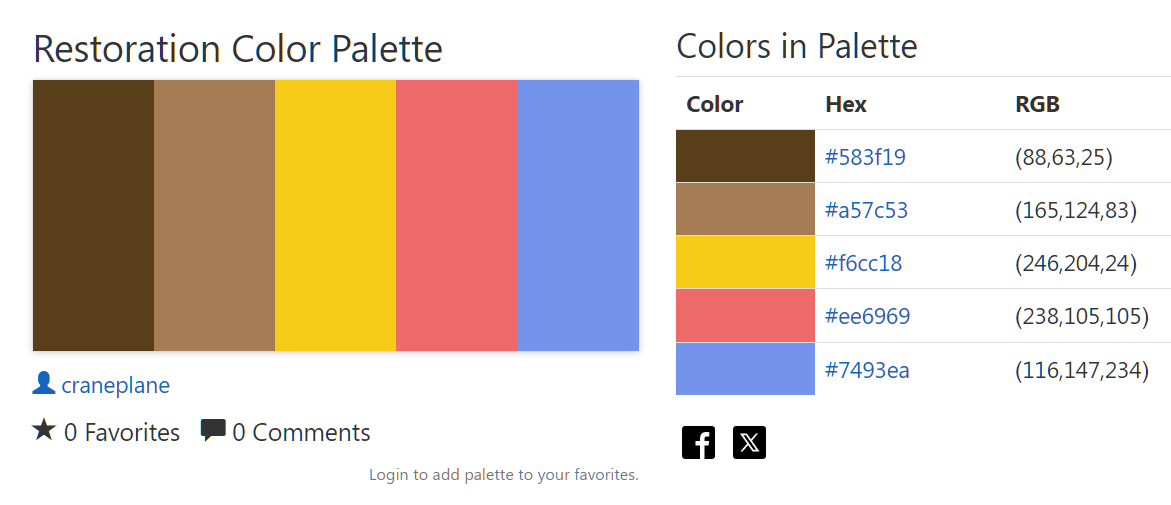Click the (238,105,105) RGB value cell
The image size is (1171, 505).
(1080, 316)
